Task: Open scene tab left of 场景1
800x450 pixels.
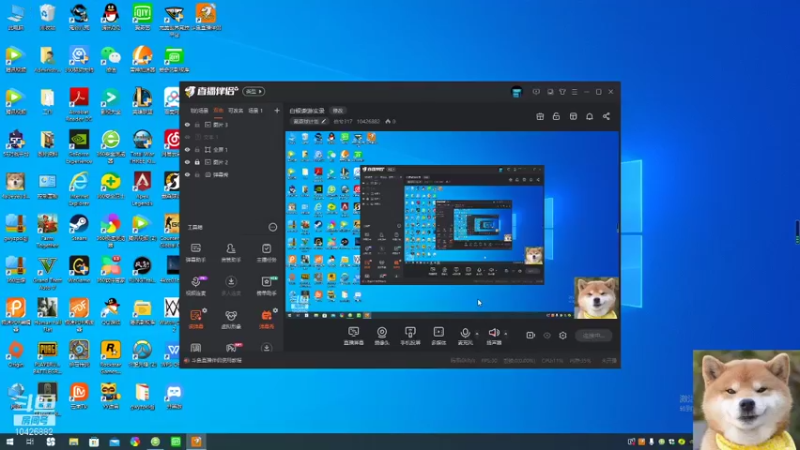Action: coord(235,110)
